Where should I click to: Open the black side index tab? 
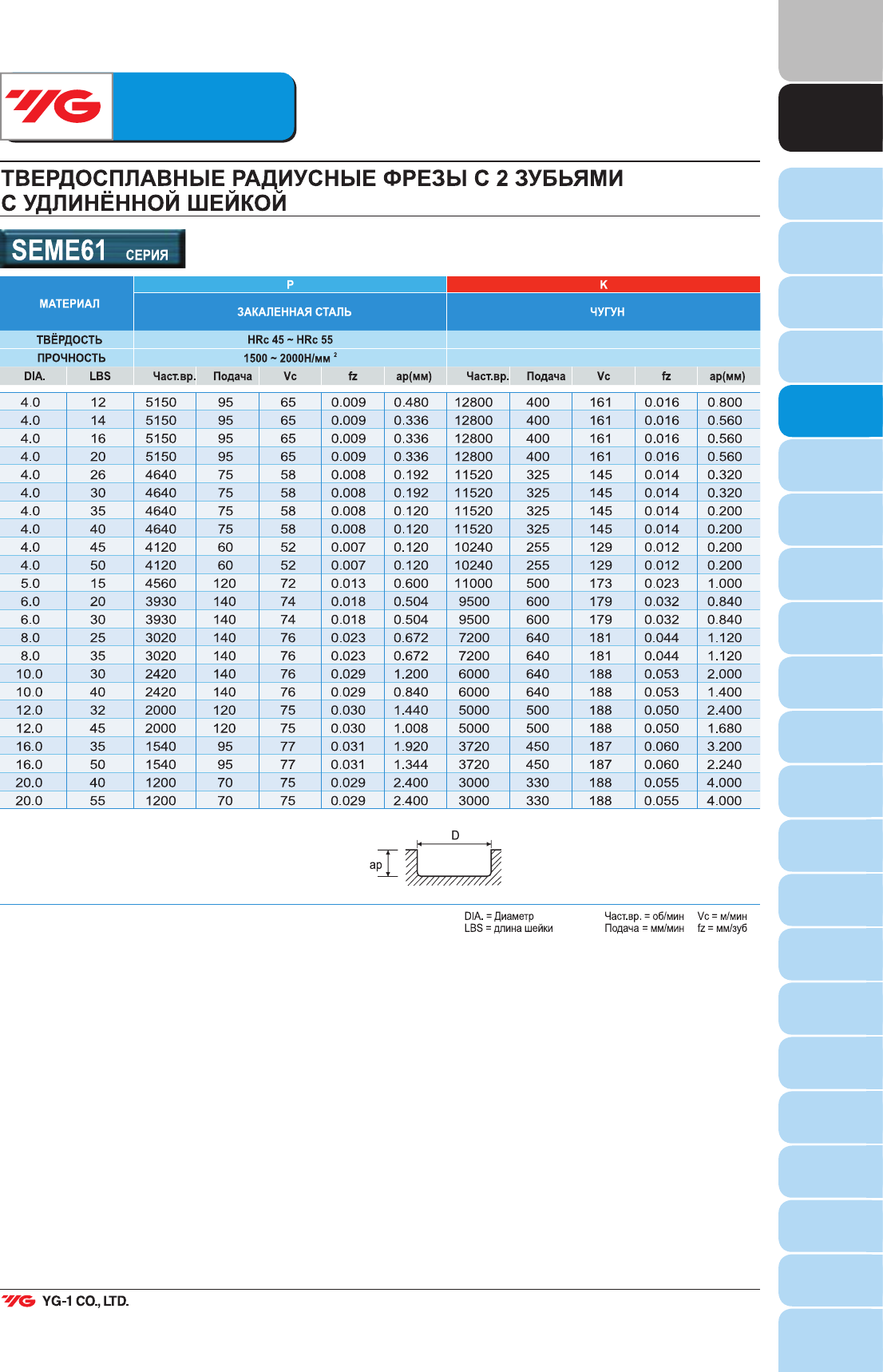coord(830,117)
